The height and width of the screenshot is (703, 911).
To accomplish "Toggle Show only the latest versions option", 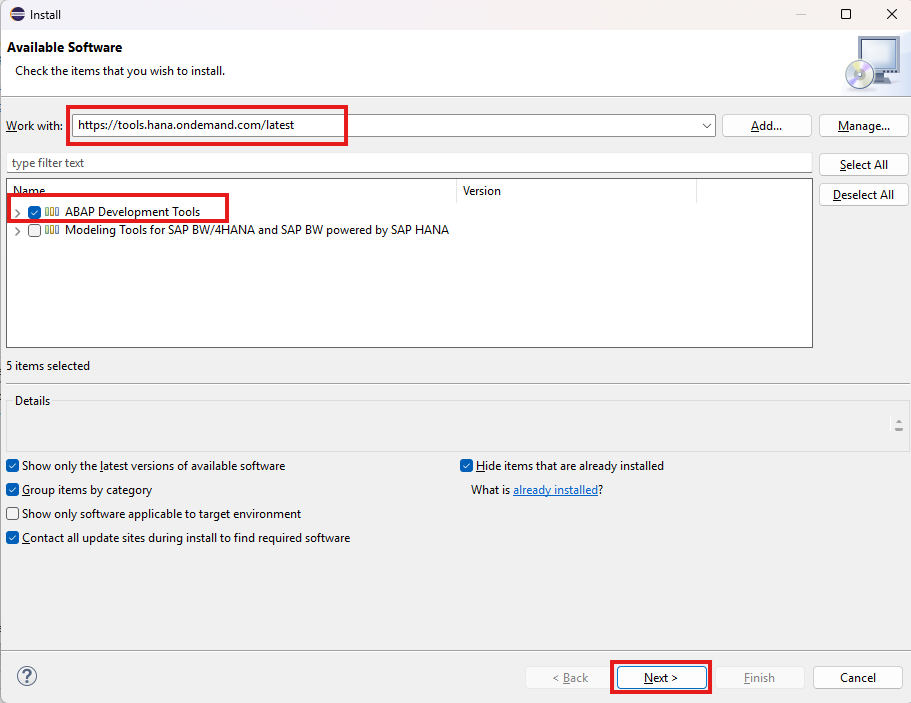I will point(13,466).
